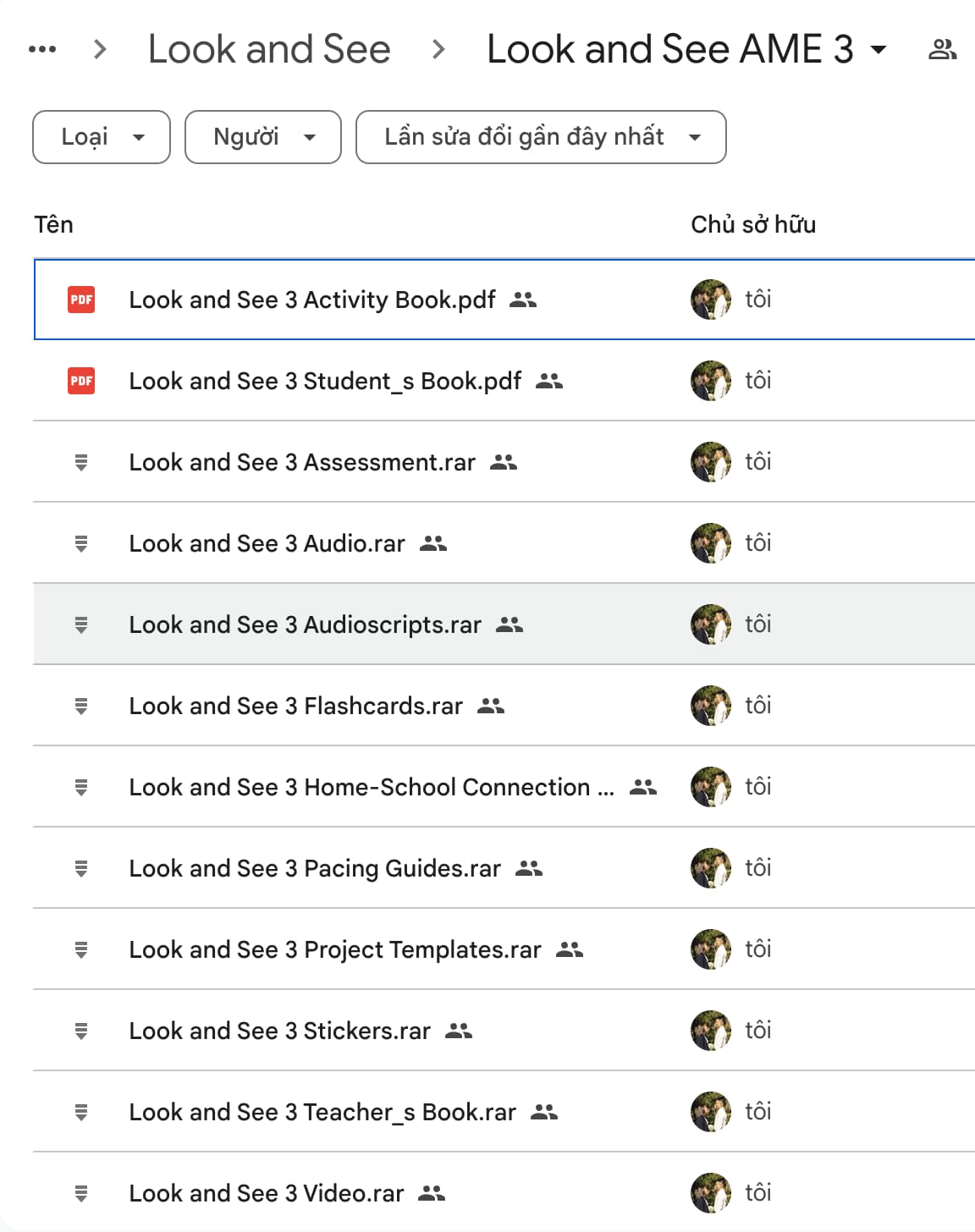
Task: Select Look and See 3 Audioscripts.rar file
Action: click(x=504, y=624)
